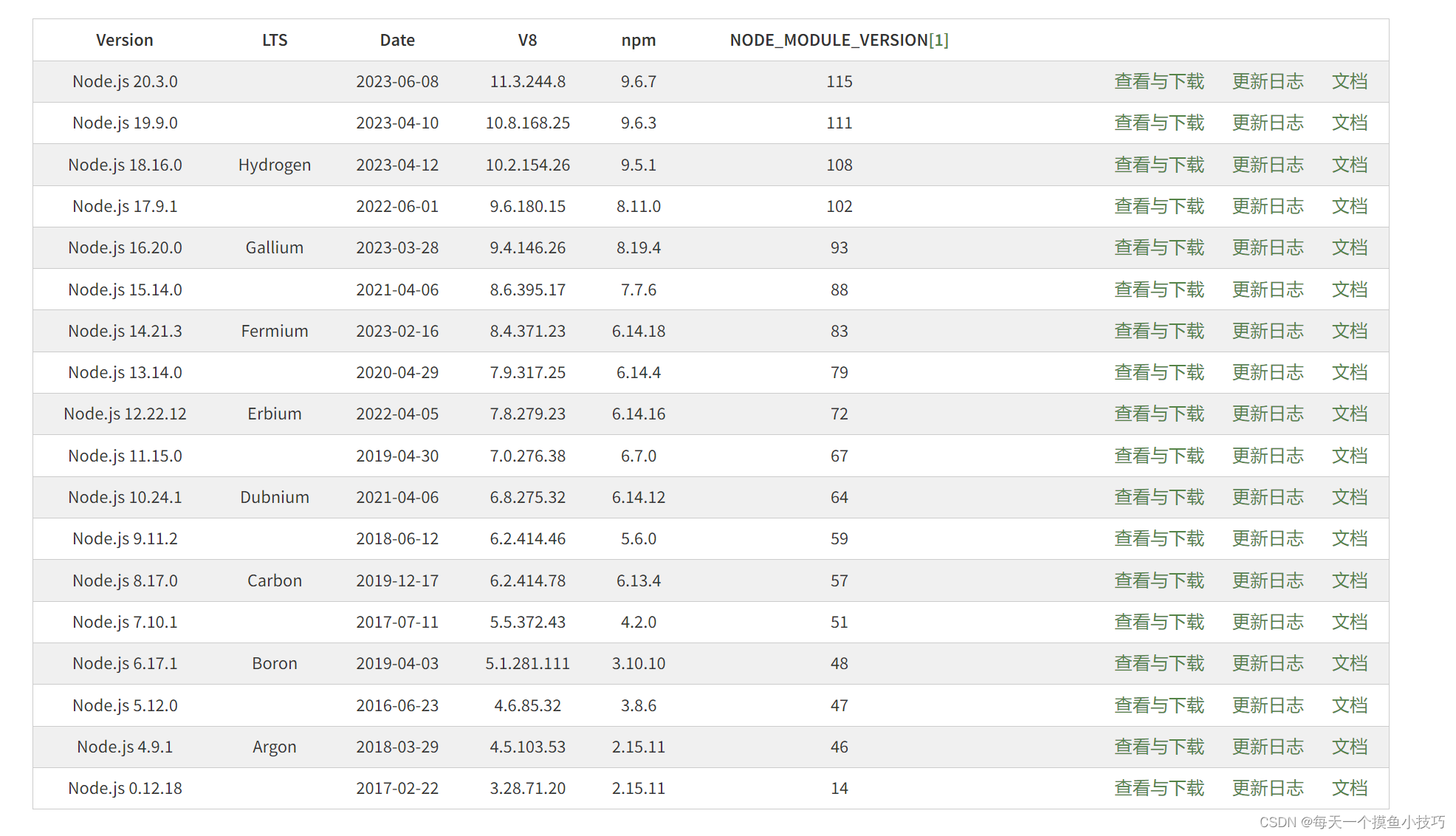Click 查看与下载 for Node.js 8.17.0
This screenshot has height=836, width=1456.
tap(1159, 580)
